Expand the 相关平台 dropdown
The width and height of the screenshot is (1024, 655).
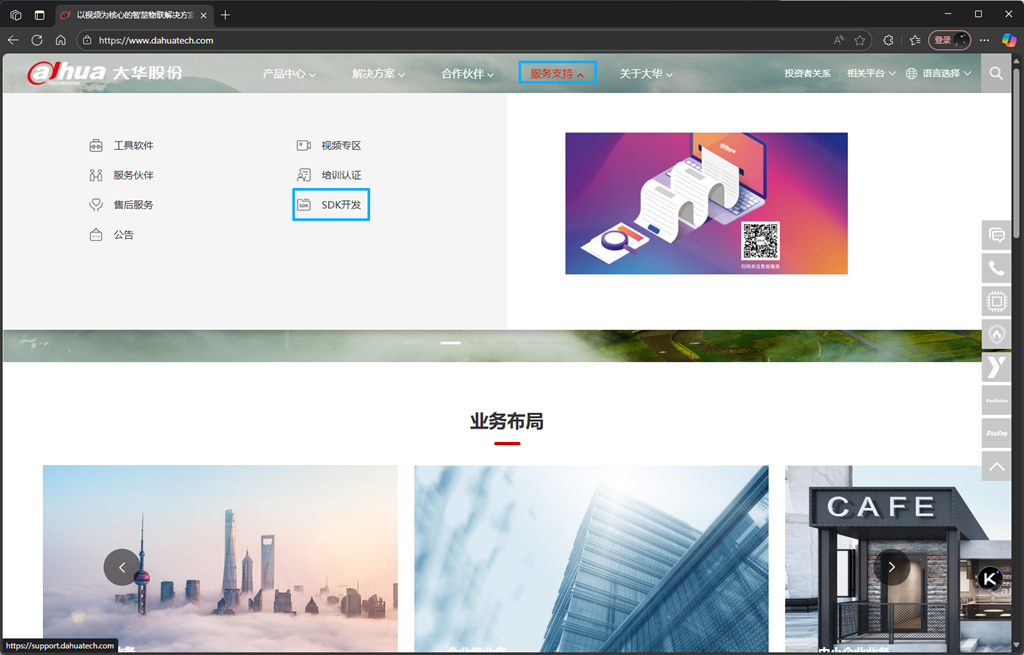click(871, 74)
